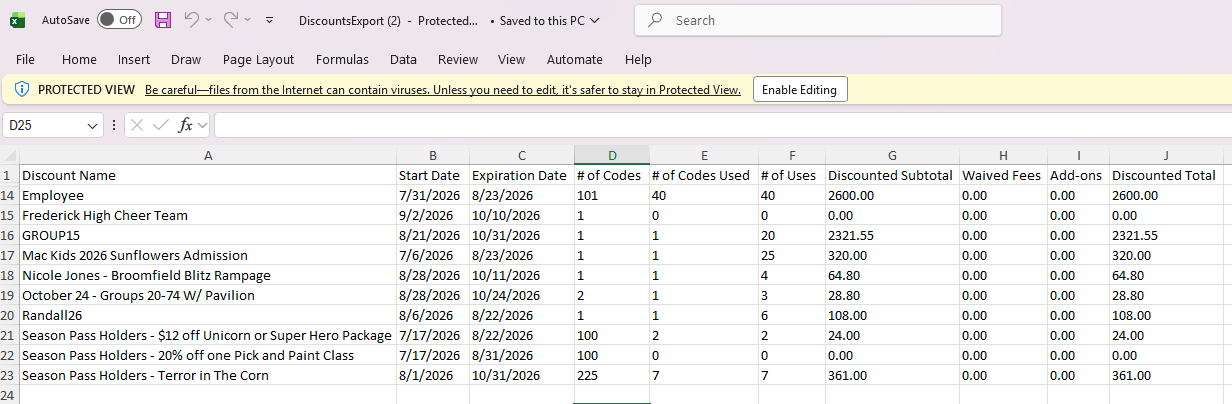
Task: Click the Insert Function fx icon
Action: [x=186, y=125]
